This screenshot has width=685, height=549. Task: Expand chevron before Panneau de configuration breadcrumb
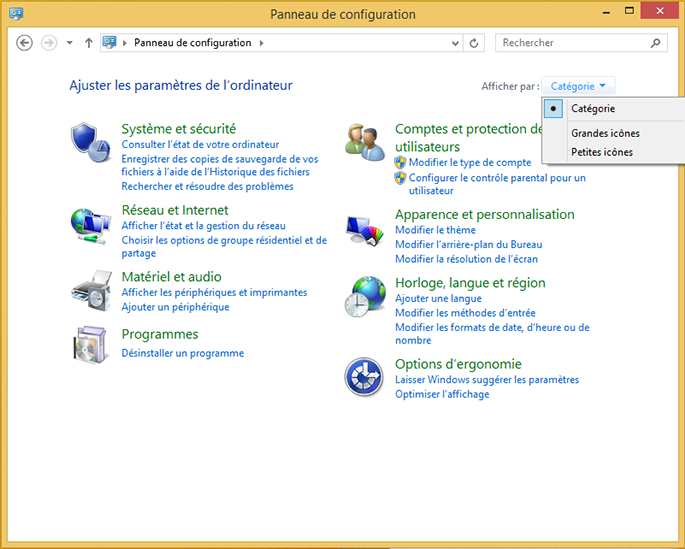tap(125, 43)
